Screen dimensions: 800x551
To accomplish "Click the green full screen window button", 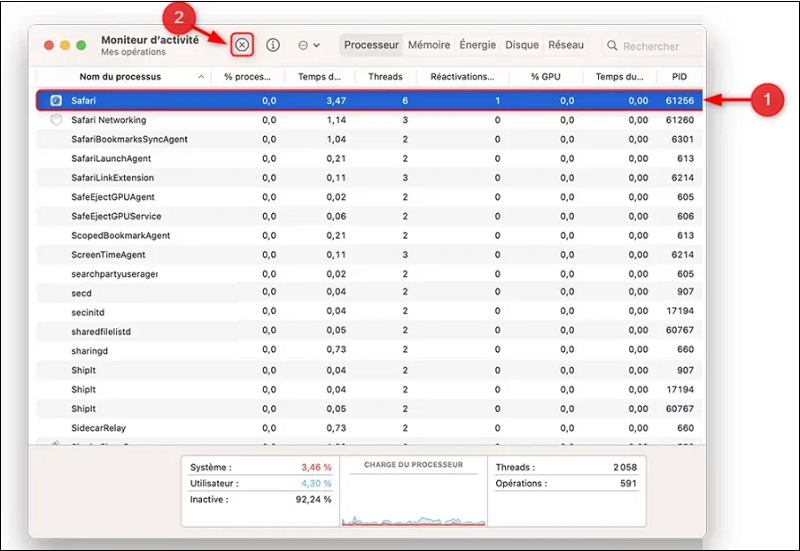I will pyautogui.click(x=81, y=45).
